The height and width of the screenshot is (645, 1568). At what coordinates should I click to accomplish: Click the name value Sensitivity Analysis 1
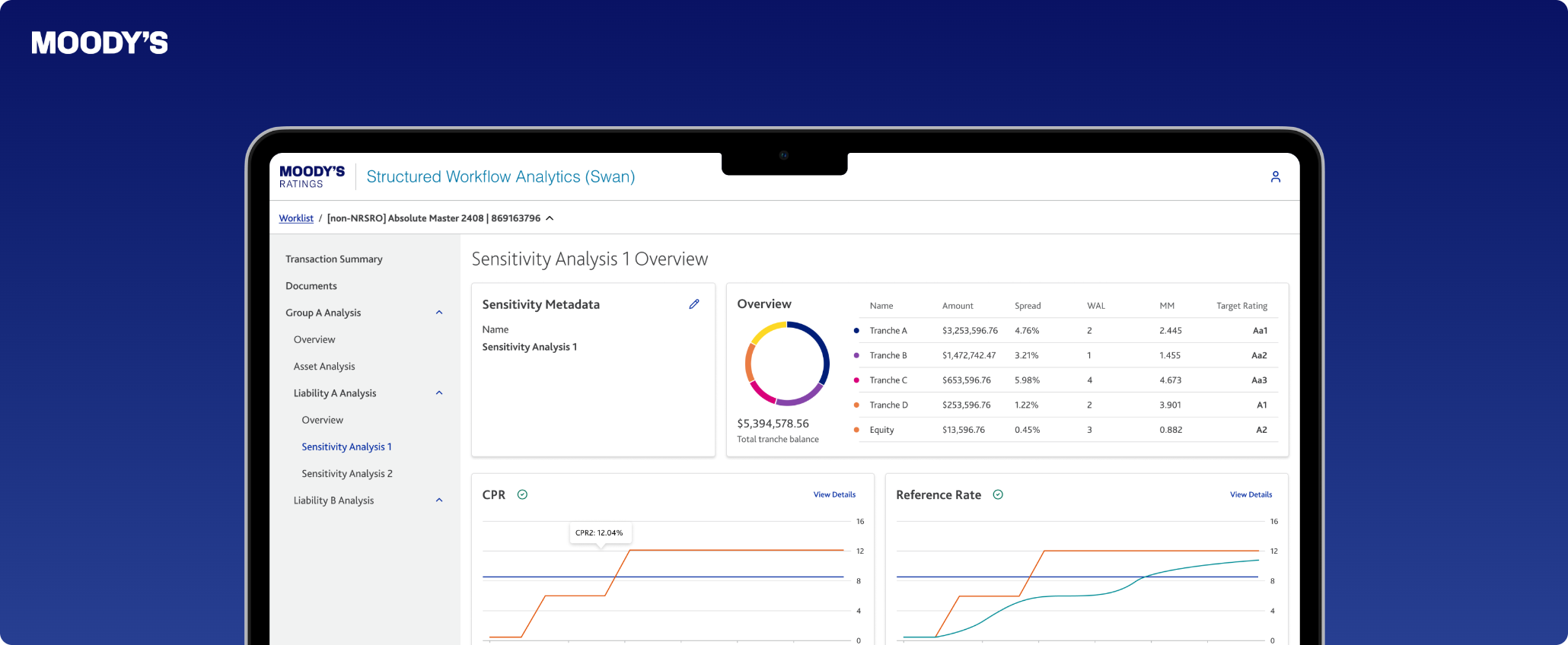(x=530, y=347)
